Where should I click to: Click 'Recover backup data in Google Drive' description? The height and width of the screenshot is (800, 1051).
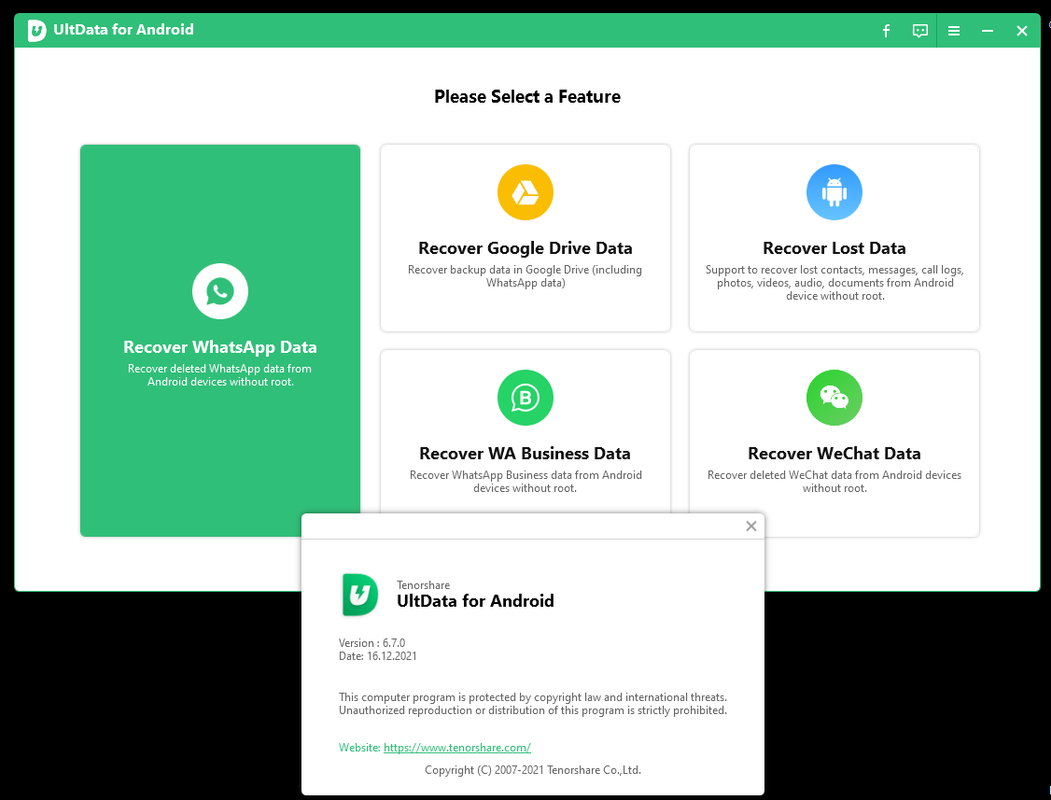(525, 276)
